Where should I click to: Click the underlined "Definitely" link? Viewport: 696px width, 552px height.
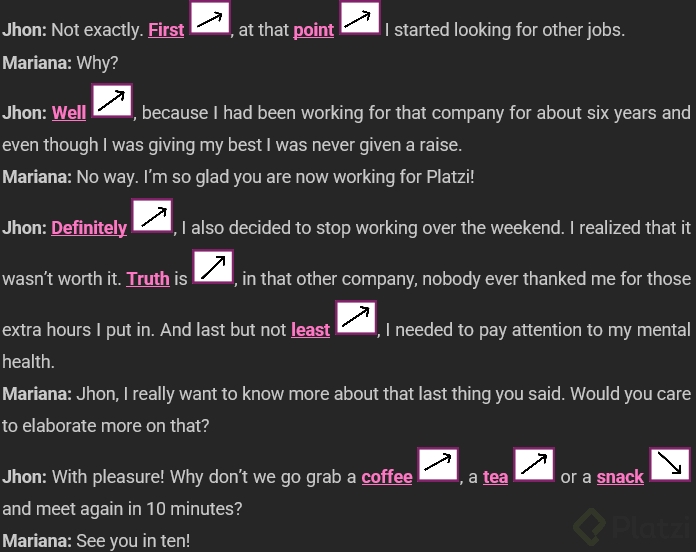89,228
